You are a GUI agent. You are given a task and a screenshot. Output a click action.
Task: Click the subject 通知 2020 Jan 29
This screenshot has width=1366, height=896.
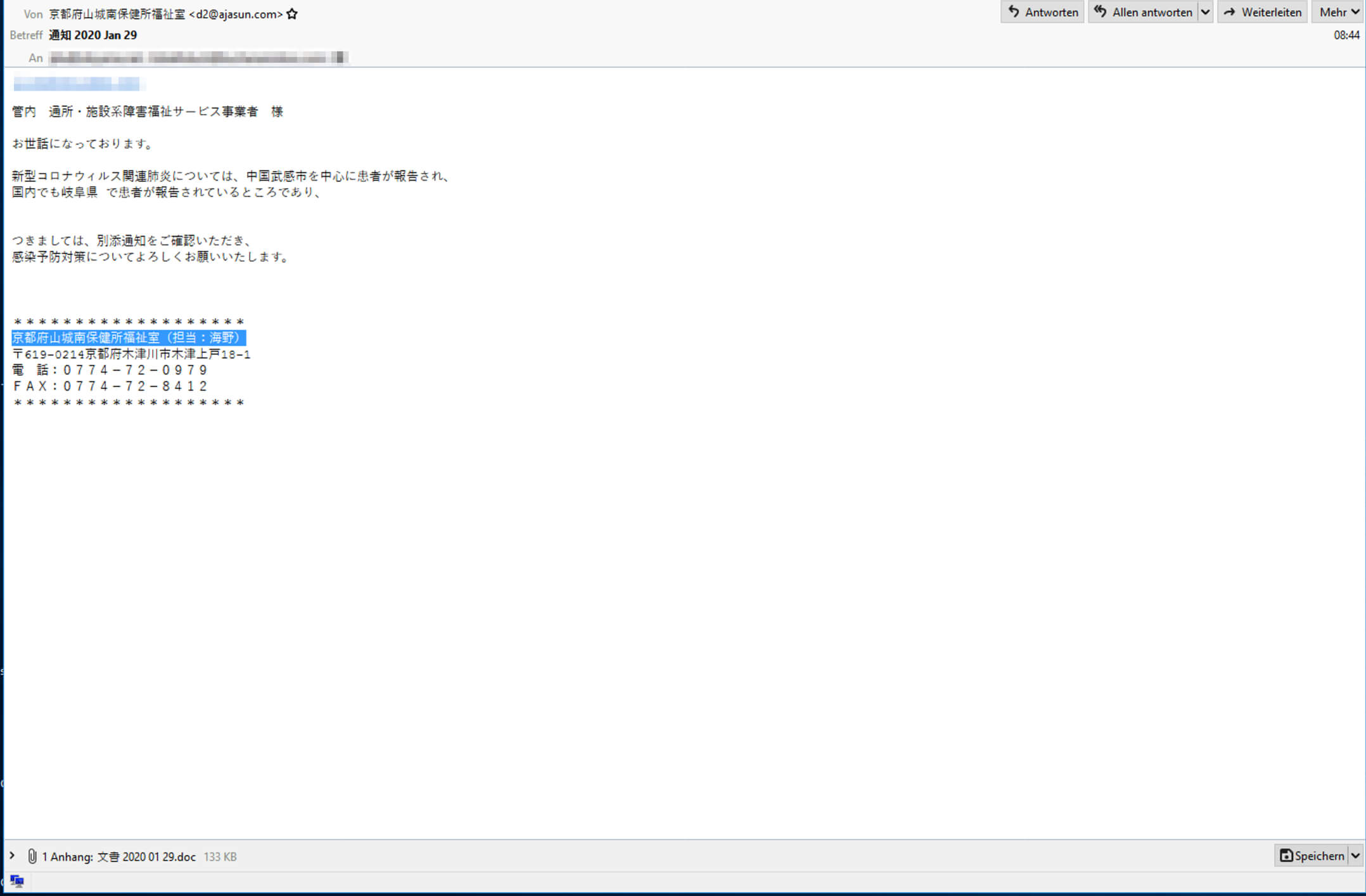click(x=93, y=35)
